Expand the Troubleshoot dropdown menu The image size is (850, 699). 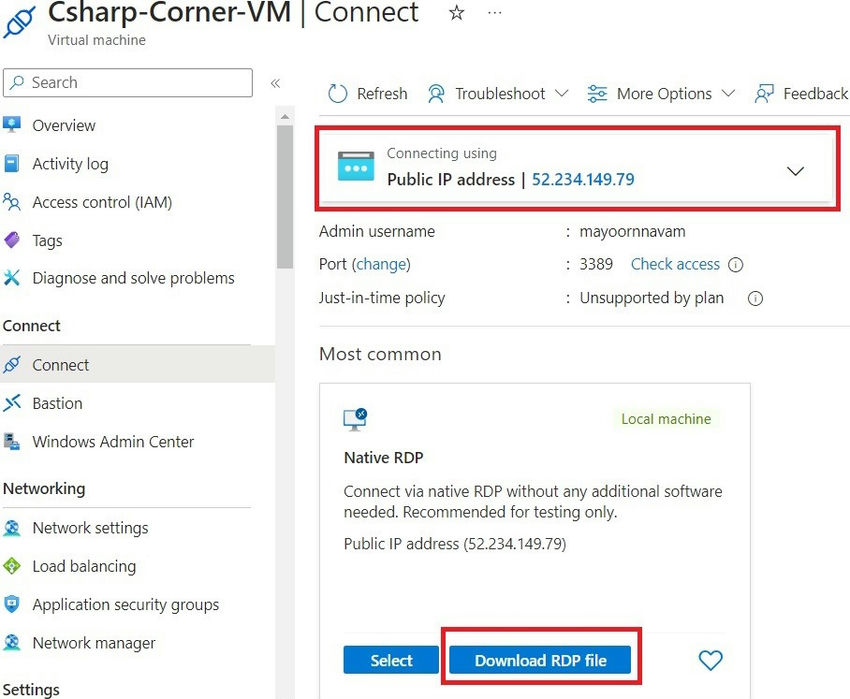pyautogui.click(x=563, y=93)
